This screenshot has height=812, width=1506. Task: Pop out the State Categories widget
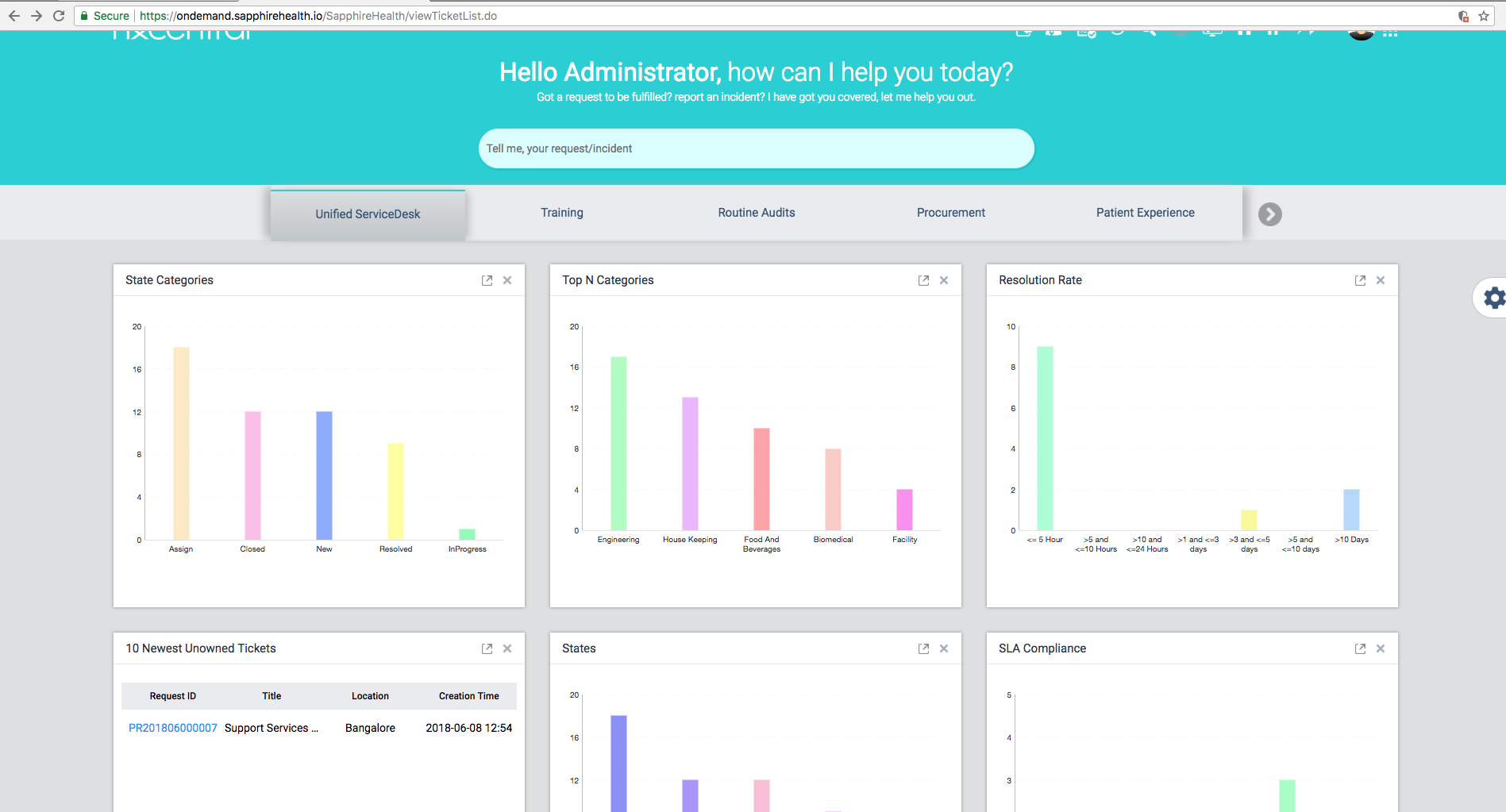[x=487, y=280]
